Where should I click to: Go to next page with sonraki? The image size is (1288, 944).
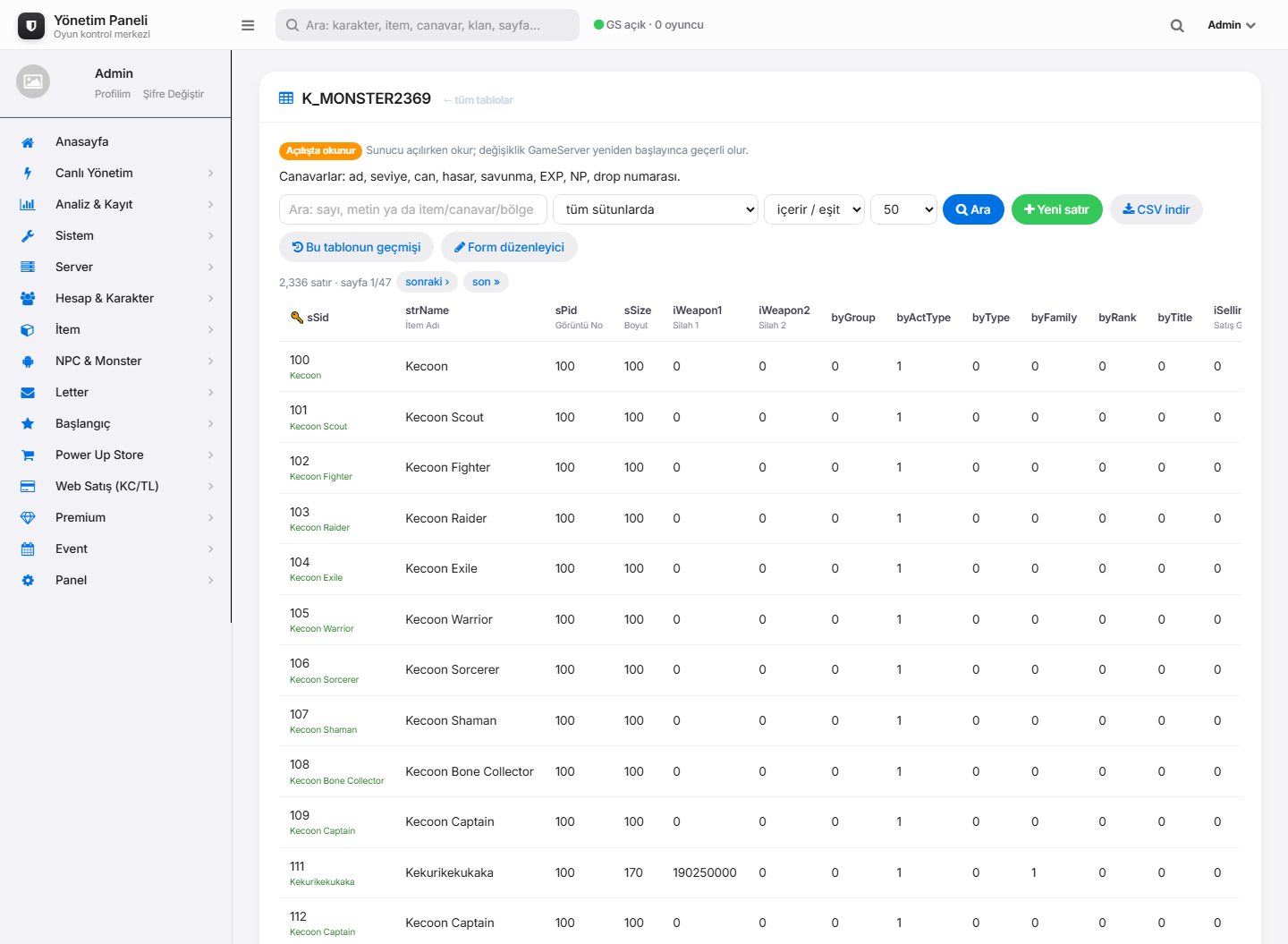point(428,282)
